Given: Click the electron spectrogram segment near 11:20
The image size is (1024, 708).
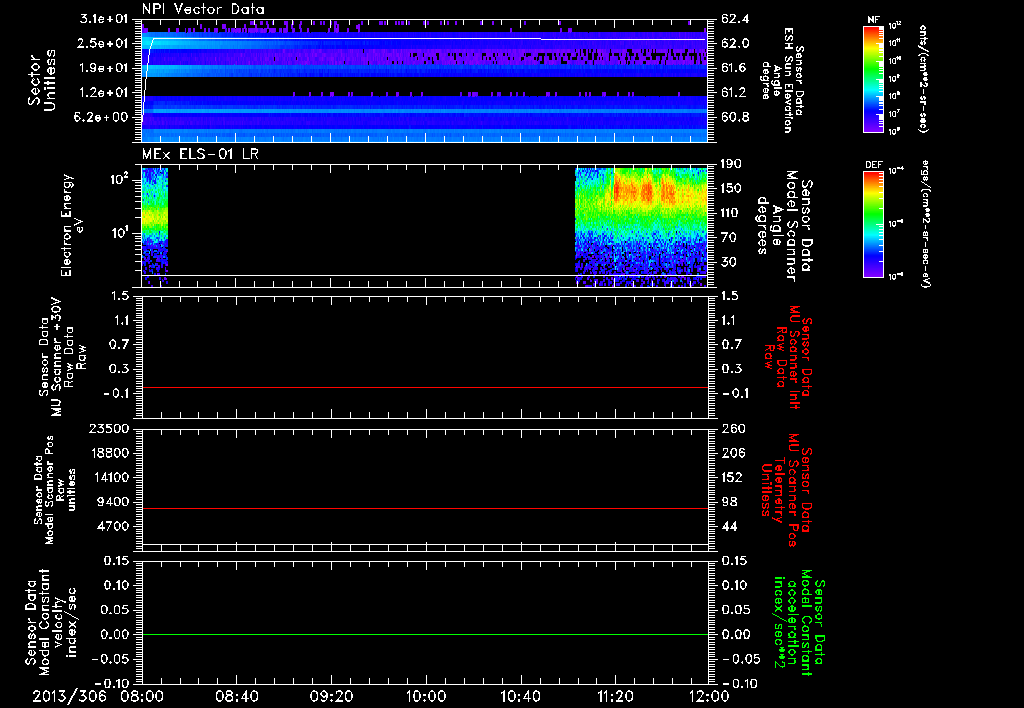Looking at the screenshot, I should pos(641,226).
